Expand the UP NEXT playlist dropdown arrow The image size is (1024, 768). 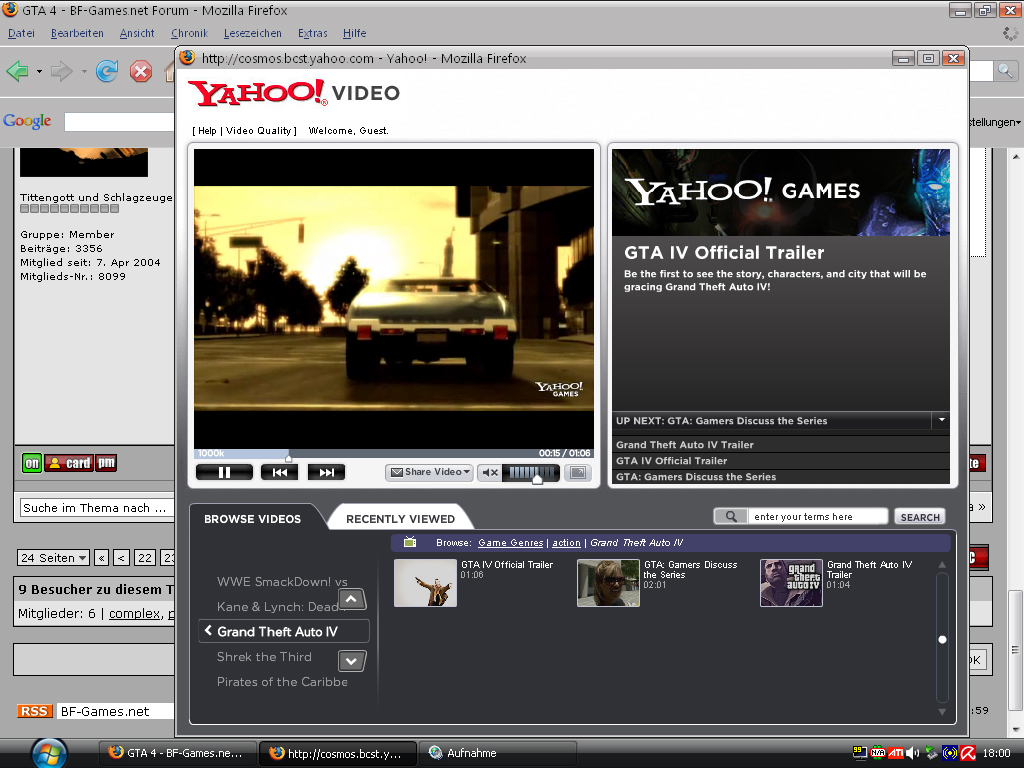point(942,420)
